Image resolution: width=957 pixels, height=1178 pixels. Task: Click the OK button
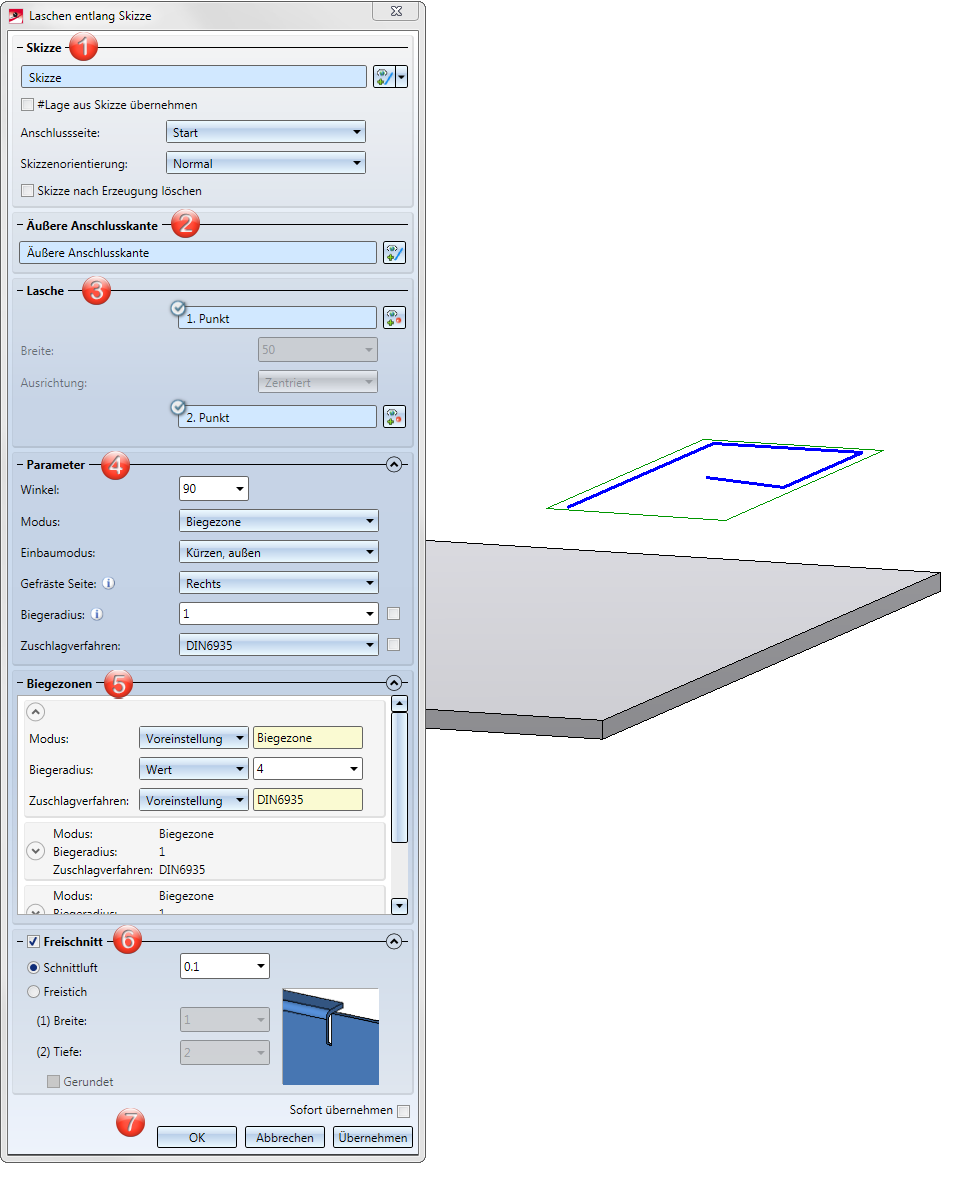197,1137
